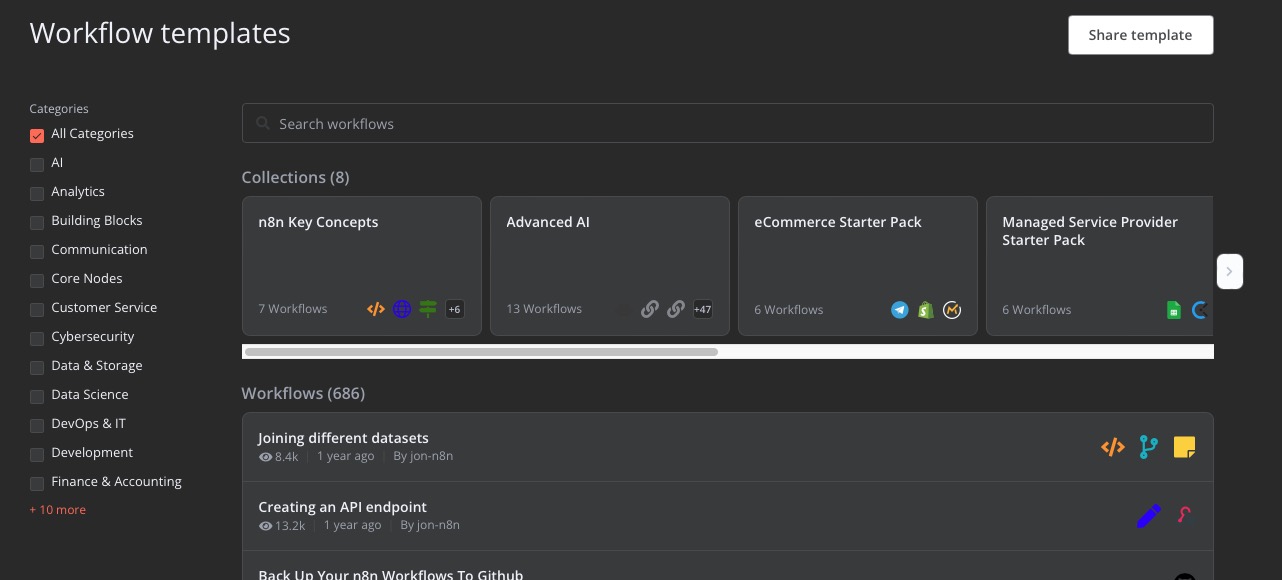This screenshot has height=580, width=1282.
Task: Select the orange Code node icon on Joining different datasets
Action: 1112,447
